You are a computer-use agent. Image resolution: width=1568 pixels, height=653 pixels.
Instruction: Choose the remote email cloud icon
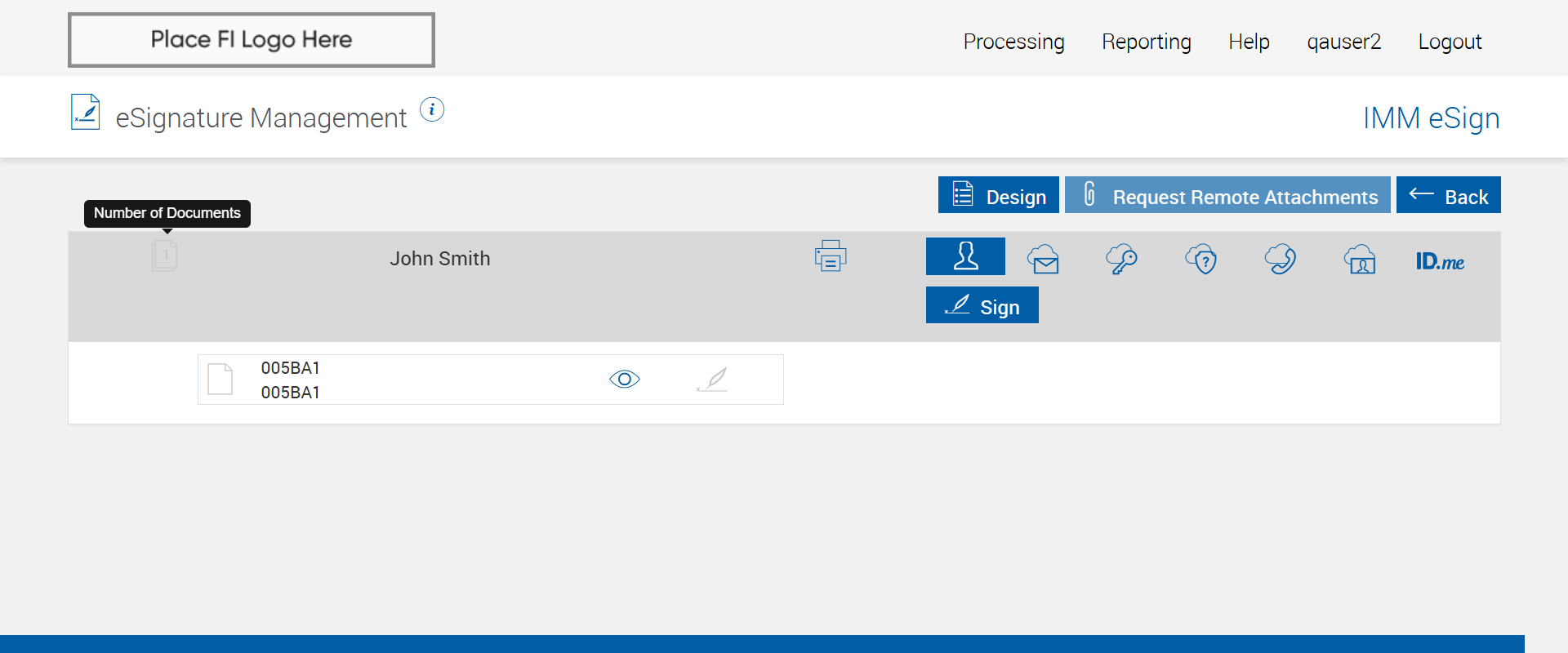tap(1044, 260)
